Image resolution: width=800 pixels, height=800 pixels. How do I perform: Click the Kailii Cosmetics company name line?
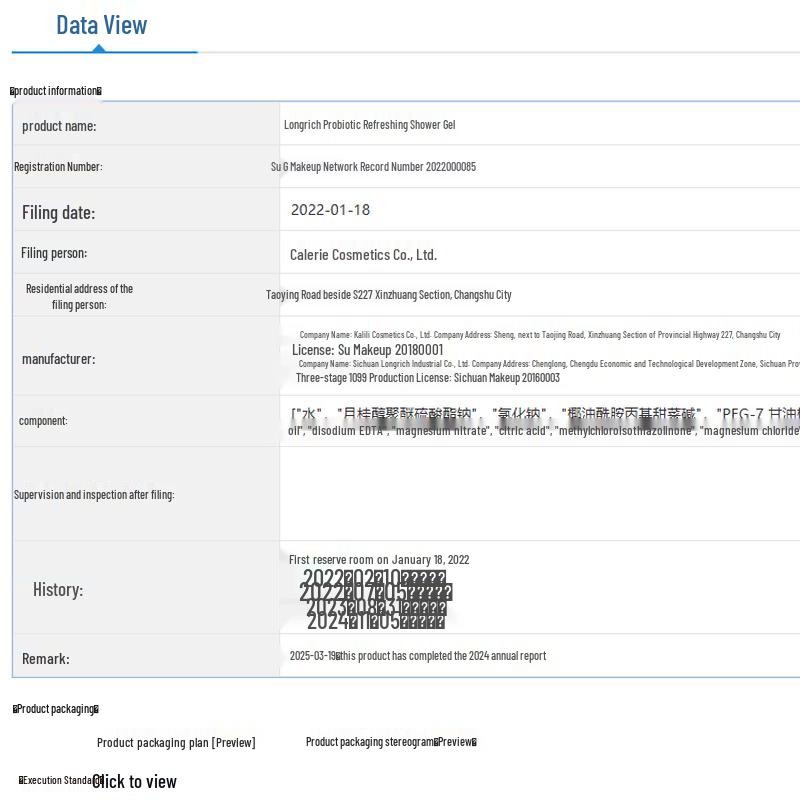540,335
